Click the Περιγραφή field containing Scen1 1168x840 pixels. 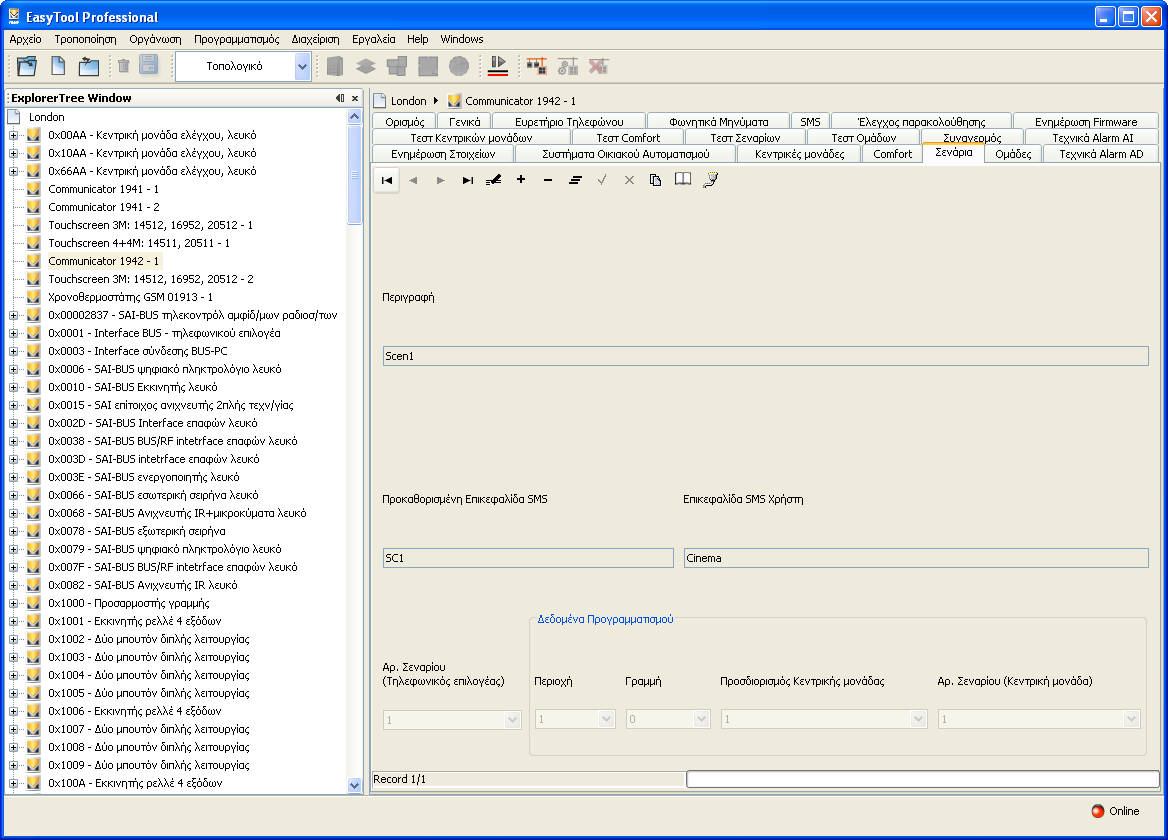click(766, 356)
